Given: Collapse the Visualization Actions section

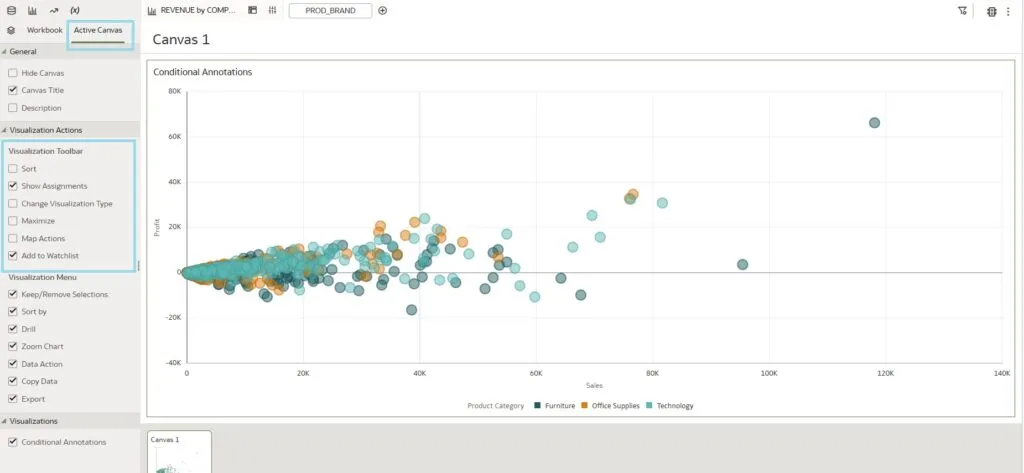Looking at the screenshot, I should click(4, 130).
